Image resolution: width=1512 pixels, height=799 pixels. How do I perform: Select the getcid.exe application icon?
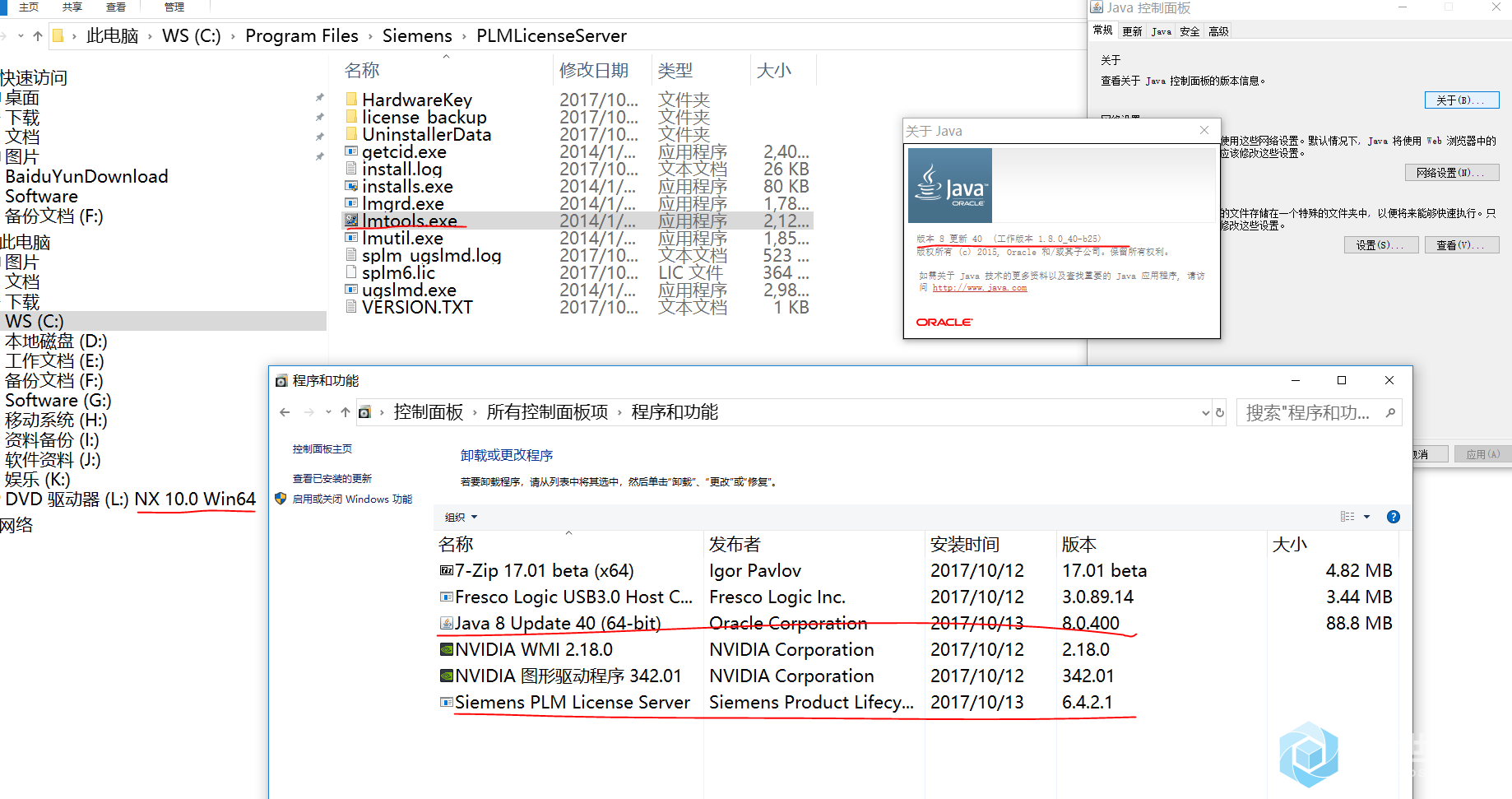pos(351,151)
